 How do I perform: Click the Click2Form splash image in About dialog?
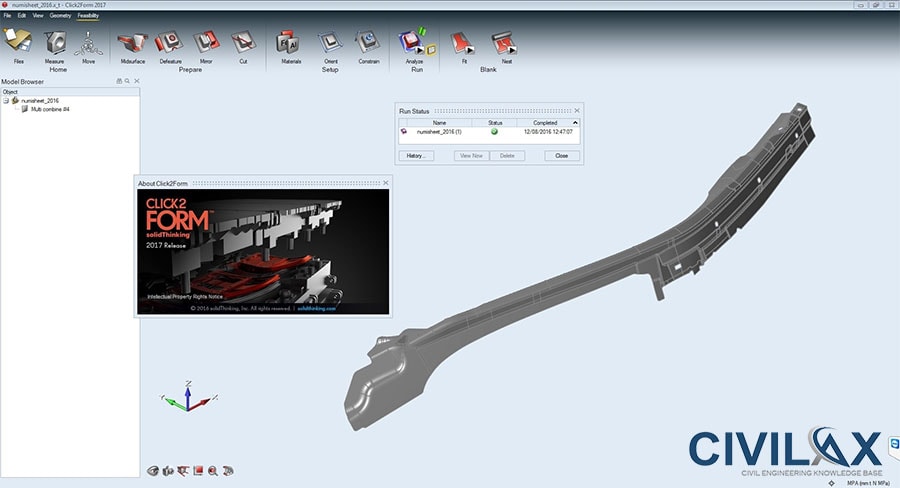coord(263,251)
